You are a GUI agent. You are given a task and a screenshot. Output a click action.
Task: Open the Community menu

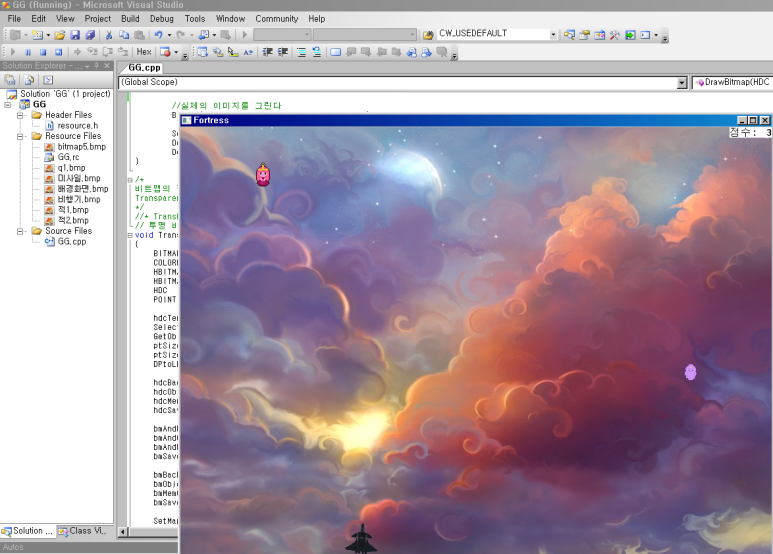coord(277,19)
